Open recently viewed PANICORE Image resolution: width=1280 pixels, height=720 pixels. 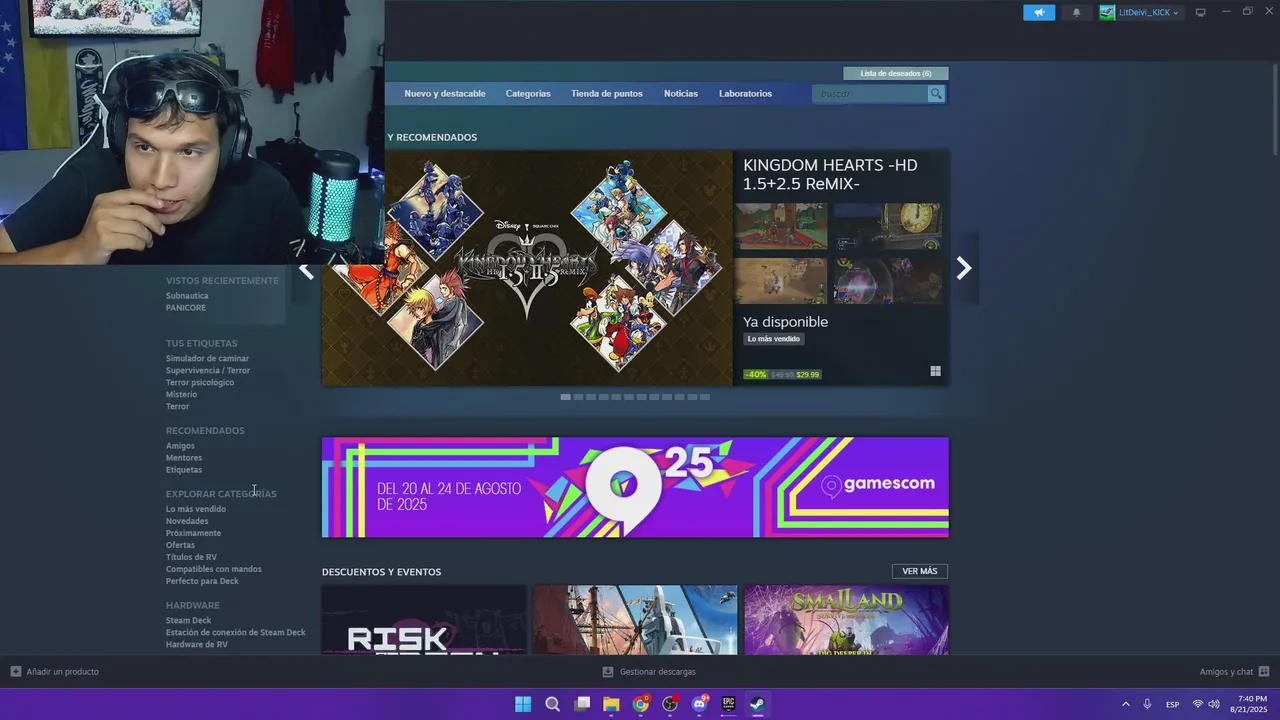tap(186, 308)
